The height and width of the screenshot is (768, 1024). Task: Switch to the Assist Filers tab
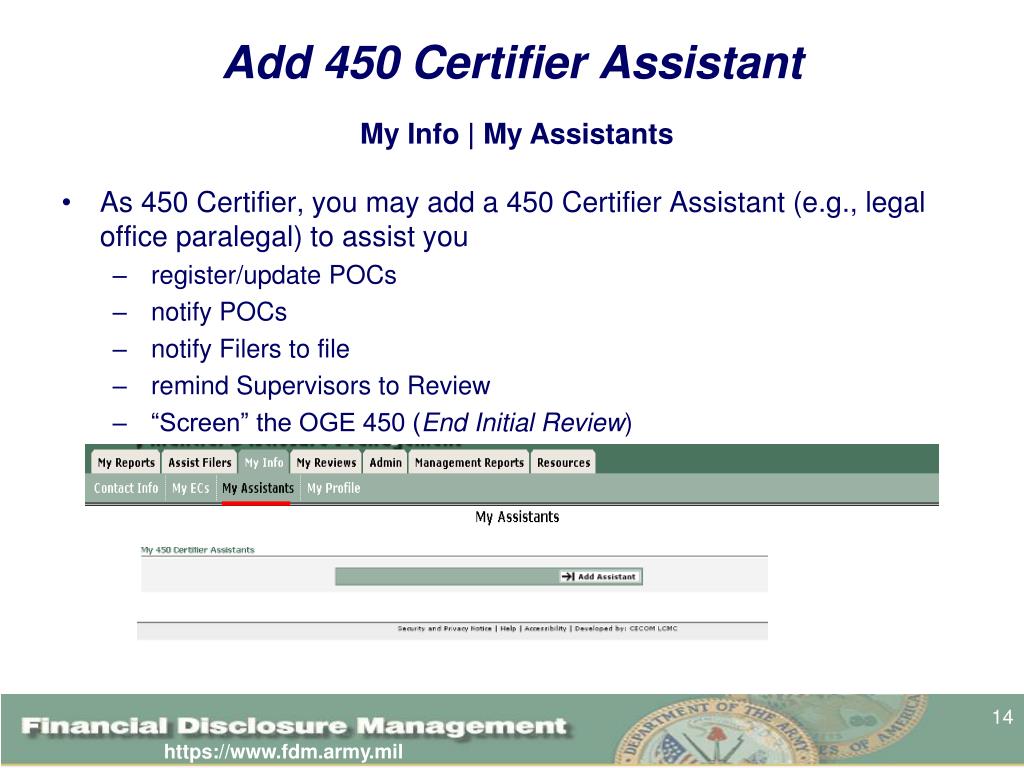coord(200,462)
